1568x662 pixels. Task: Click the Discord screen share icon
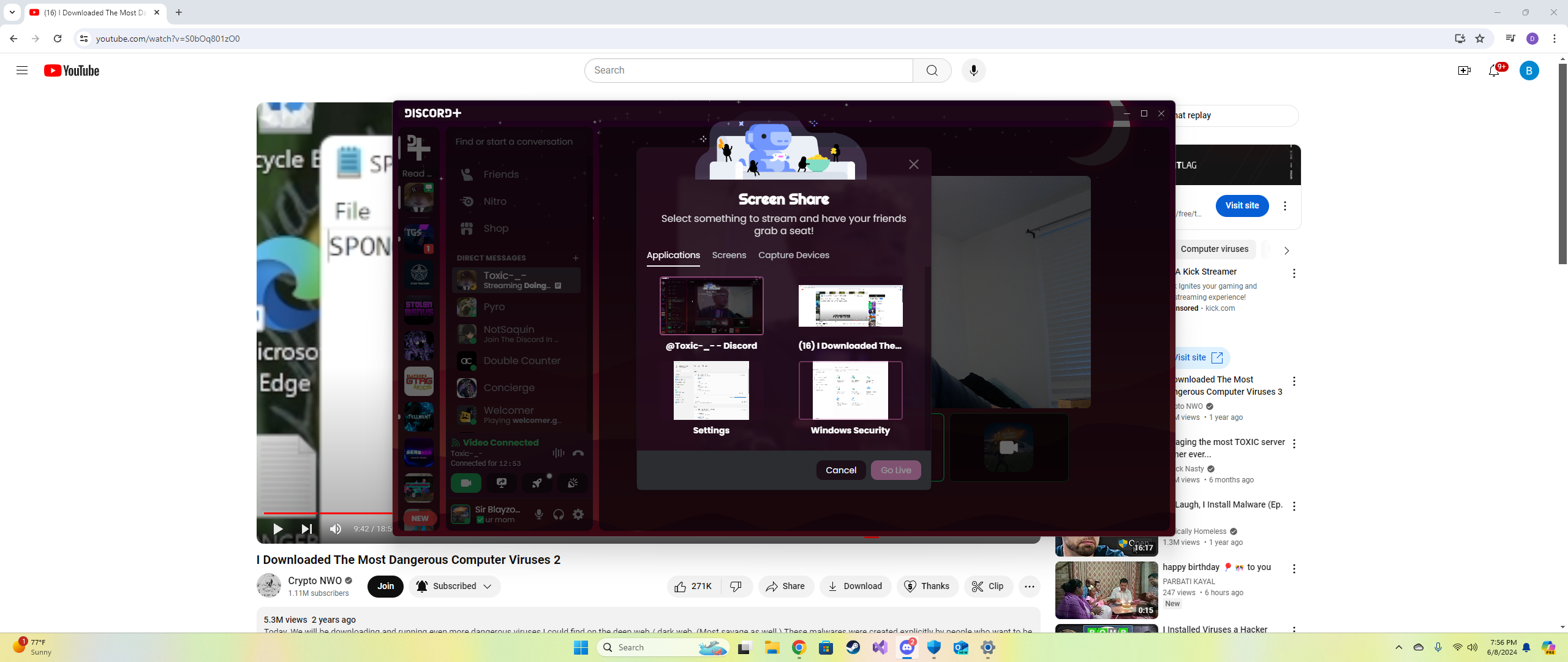(501, 483)
